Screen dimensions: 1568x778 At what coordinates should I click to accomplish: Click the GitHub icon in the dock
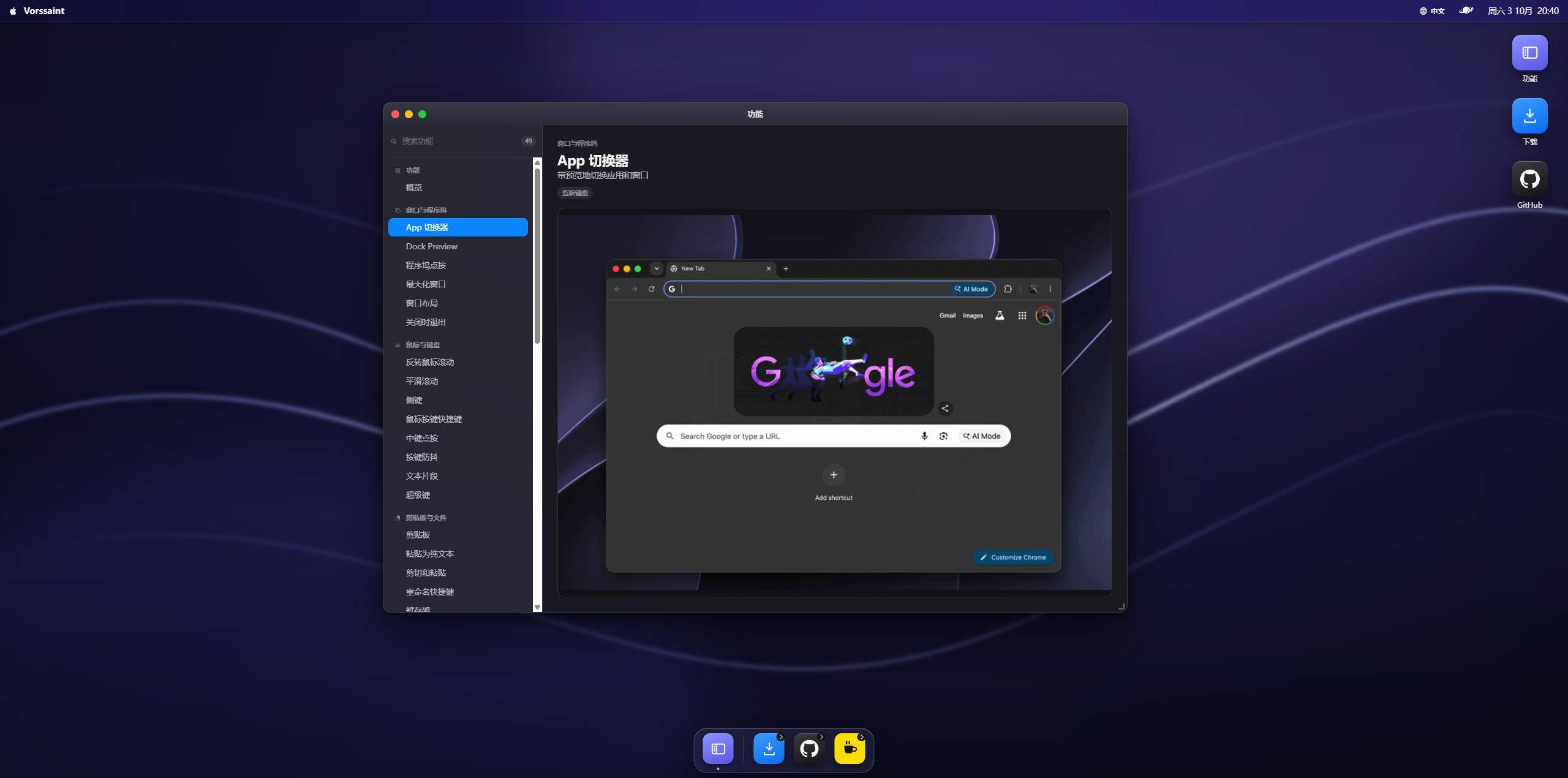[x=809, y=748]
